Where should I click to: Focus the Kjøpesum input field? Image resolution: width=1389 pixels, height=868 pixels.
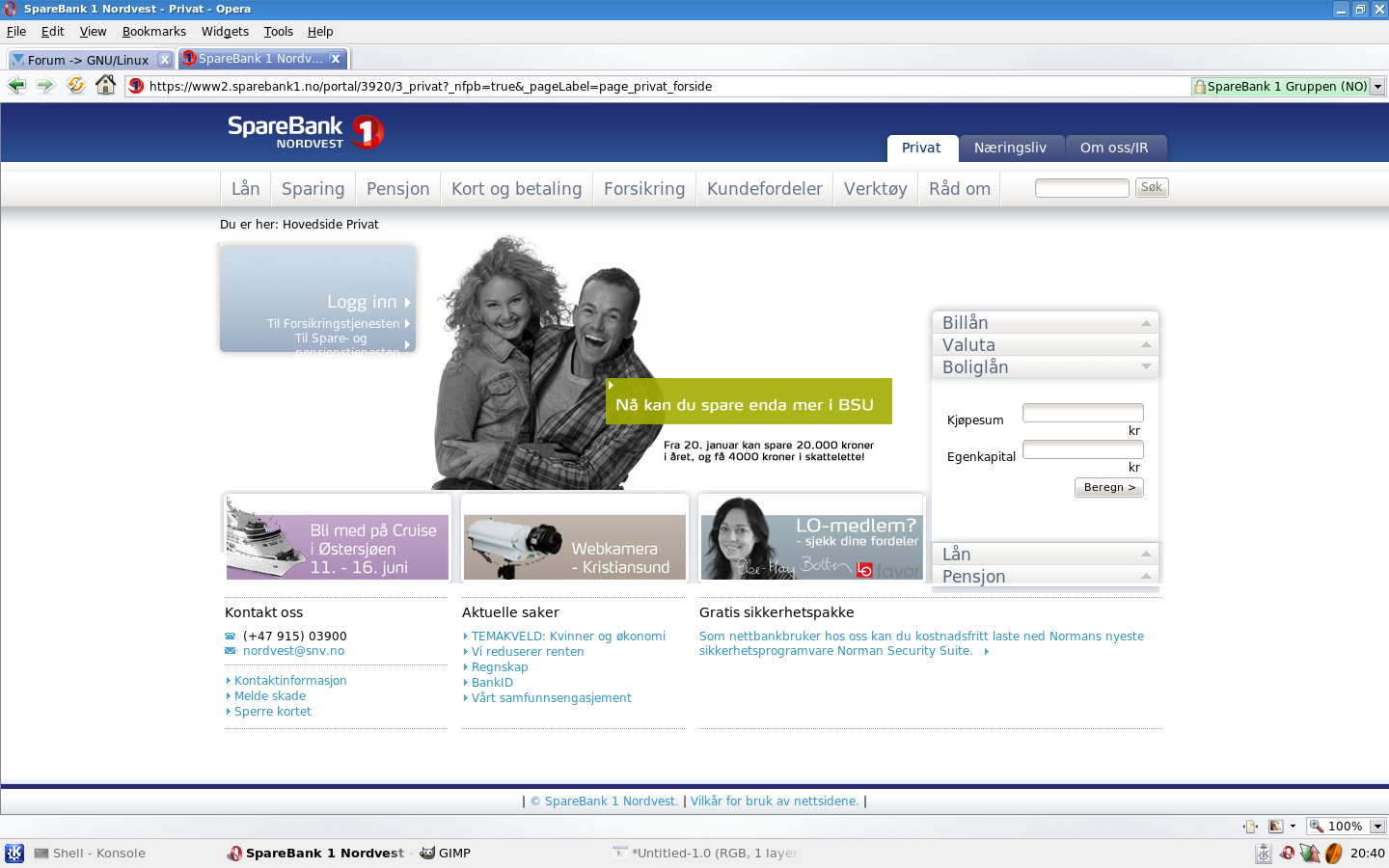point(1083,413)
